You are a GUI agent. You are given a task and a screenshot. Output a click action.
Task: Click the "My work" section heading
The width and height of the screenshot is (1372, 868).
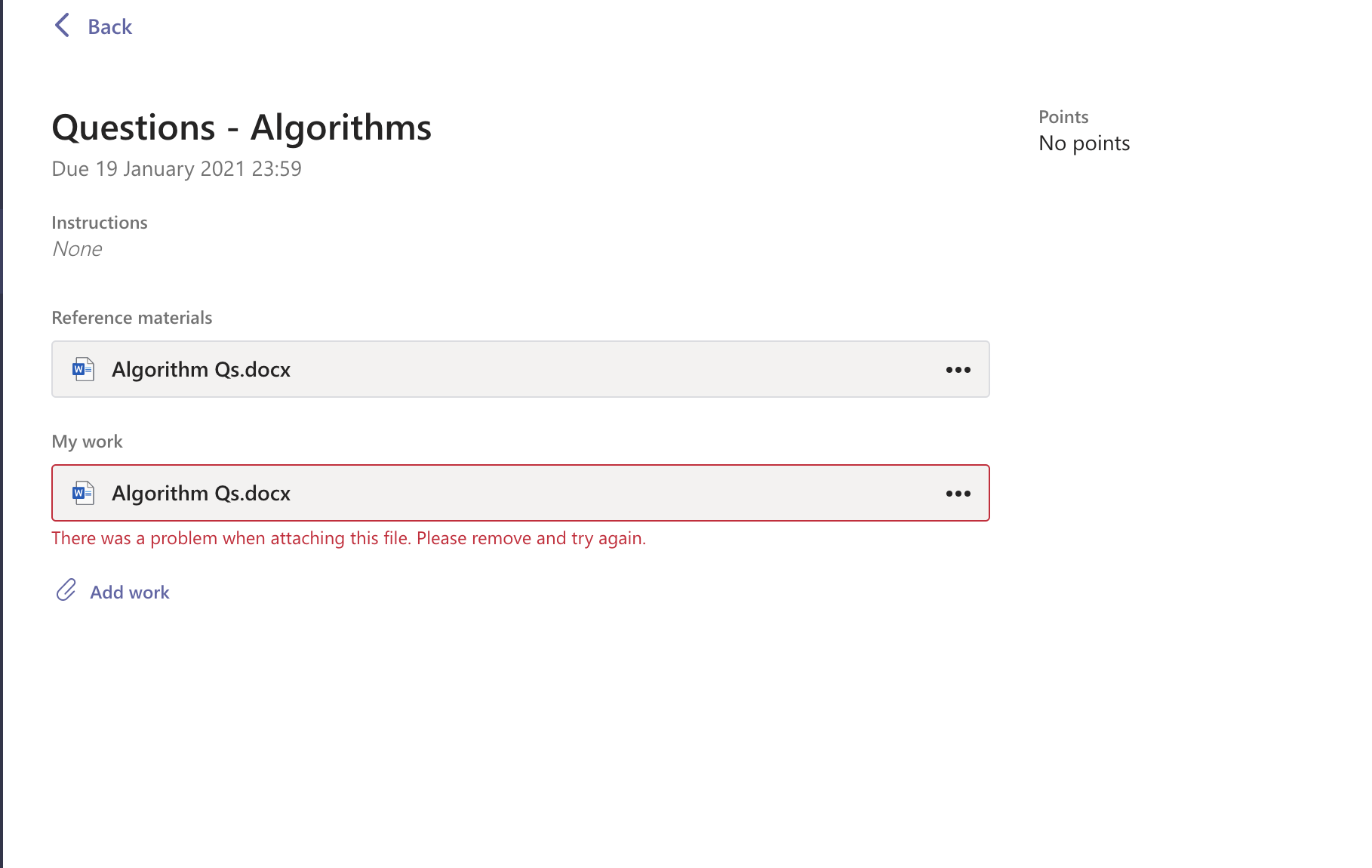[x=86, y=441]
